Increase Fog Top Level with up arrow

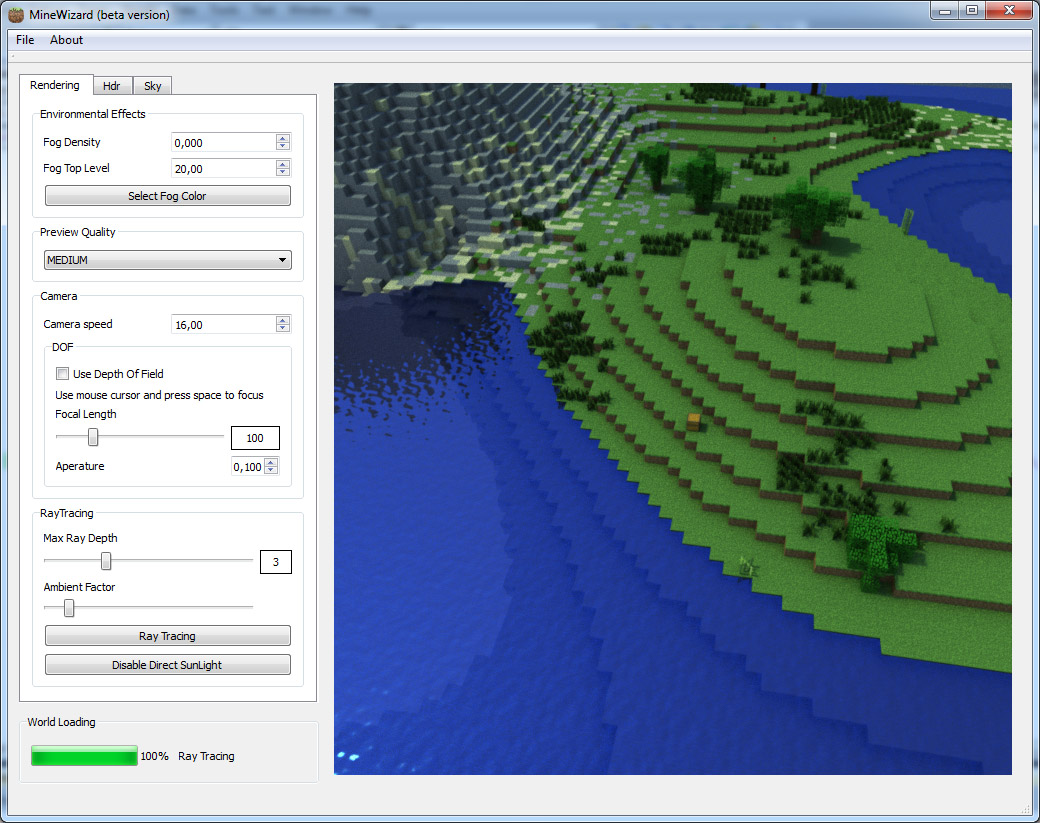coord(283,164)
